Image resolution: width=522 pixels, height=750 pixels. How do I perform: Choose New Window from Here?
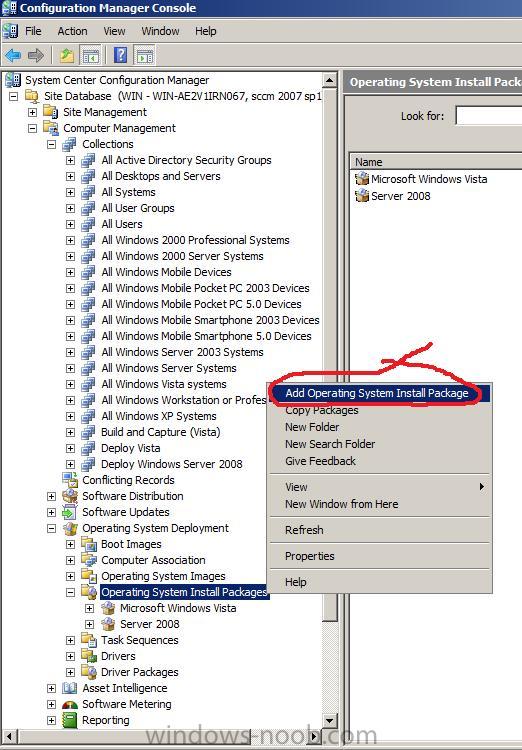pyautogui.click(x=380, y=504)
